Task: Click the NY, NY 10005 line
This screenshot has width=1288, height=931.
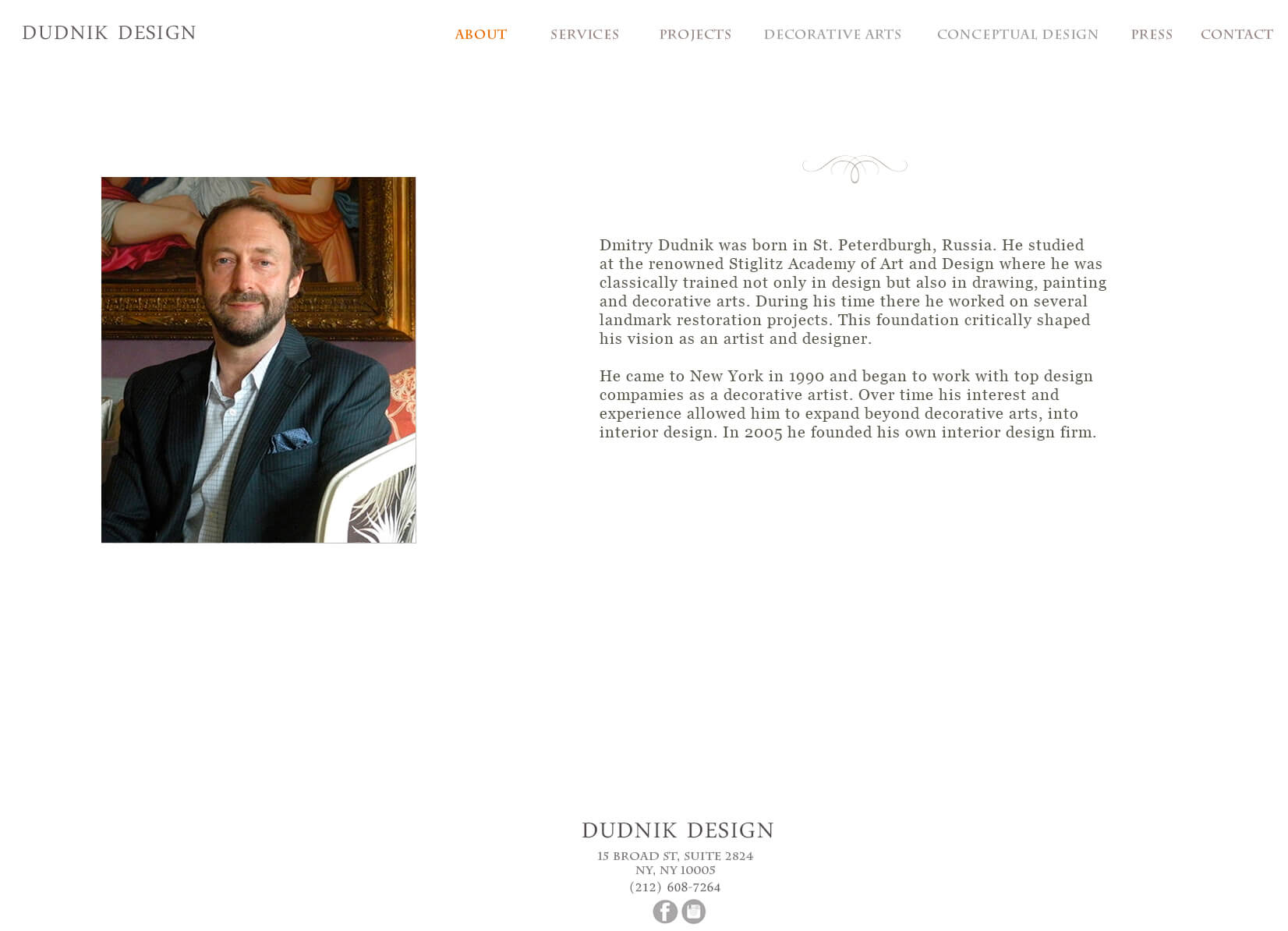Action: click(x=675, y=870)
